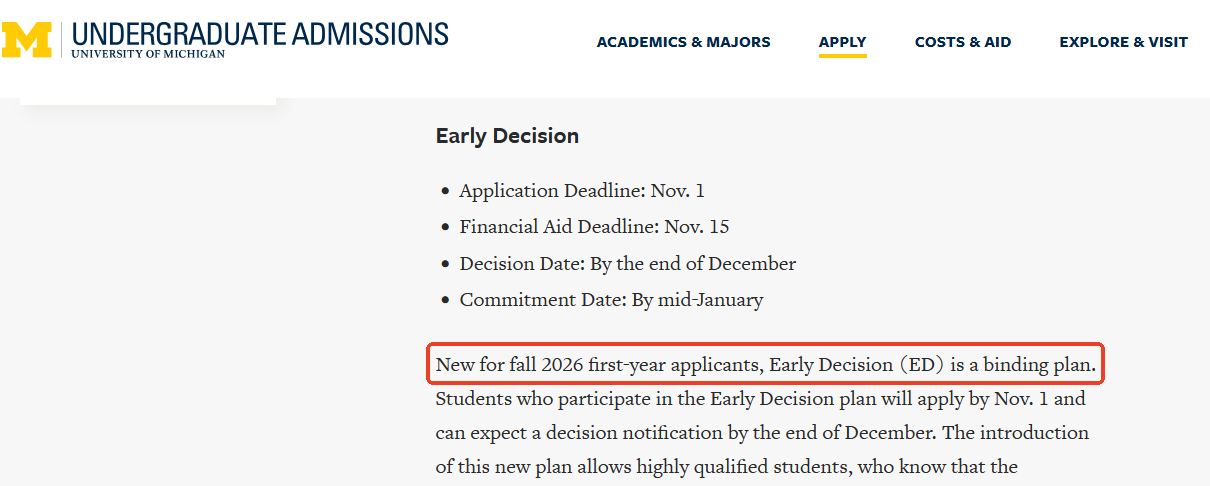
Task: Click the white sidebar panel at left
Action: pyautogui.click(x=148, y=100)
